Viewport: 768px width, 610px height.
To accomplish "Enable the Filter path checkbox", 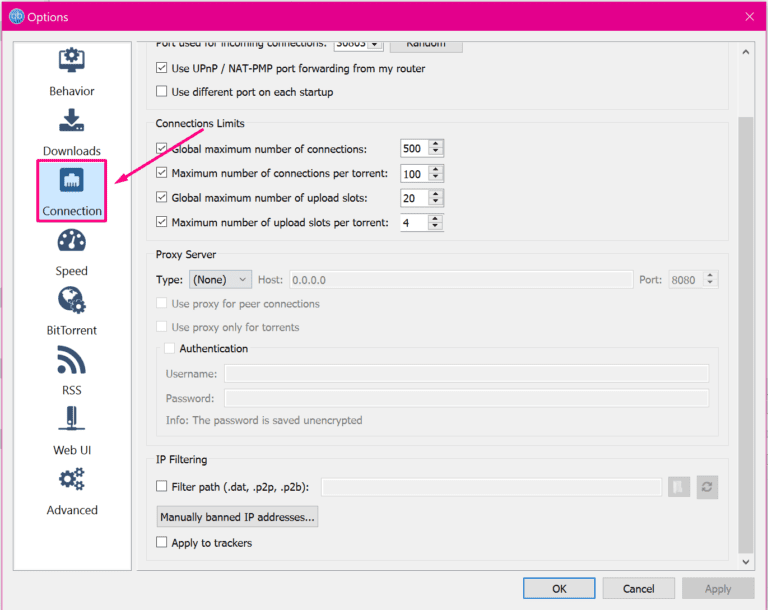I will pos(161,486).
